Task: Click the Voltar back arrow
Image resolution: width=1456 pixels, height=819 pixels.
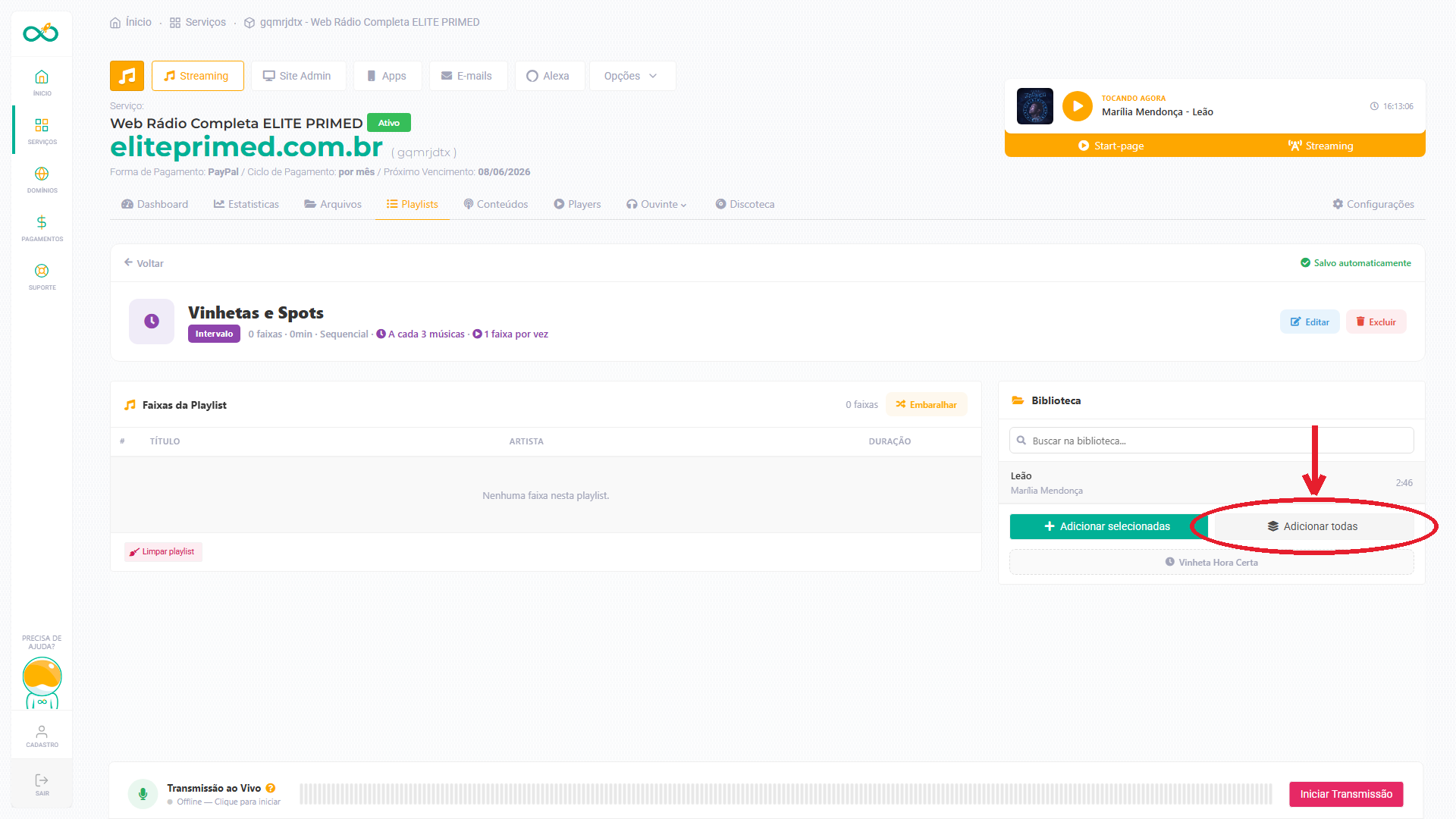Action: [128, 262]
